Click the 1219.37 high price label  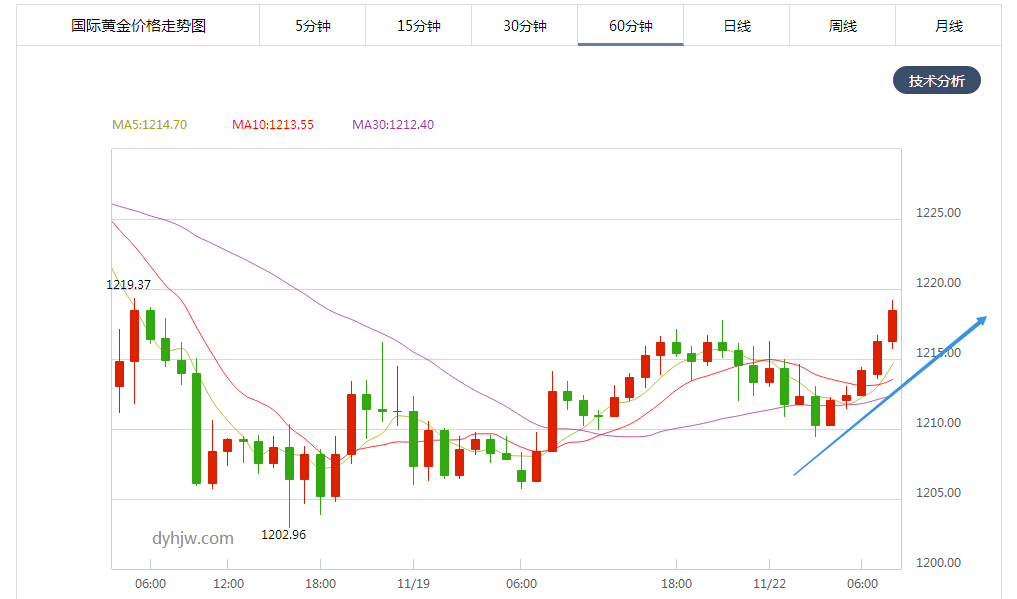(x=128, y=285)
